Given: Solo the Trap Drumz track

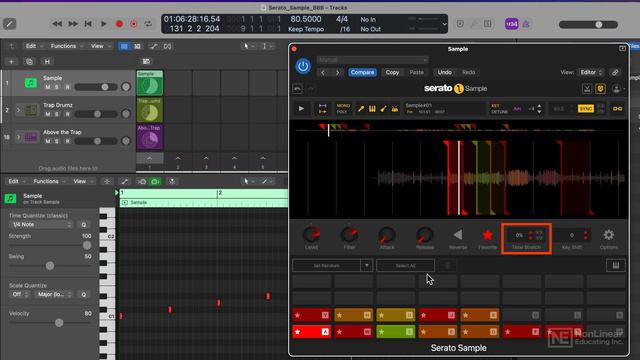Looking at the screenshot, I should click(x=57, y=114).
